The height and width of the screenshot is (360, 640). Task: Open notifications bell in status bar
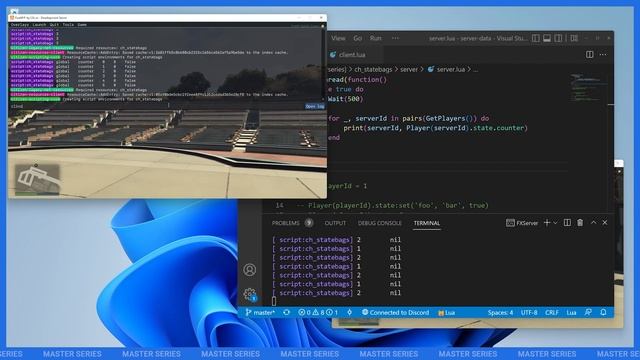click(x=603, y=313)
